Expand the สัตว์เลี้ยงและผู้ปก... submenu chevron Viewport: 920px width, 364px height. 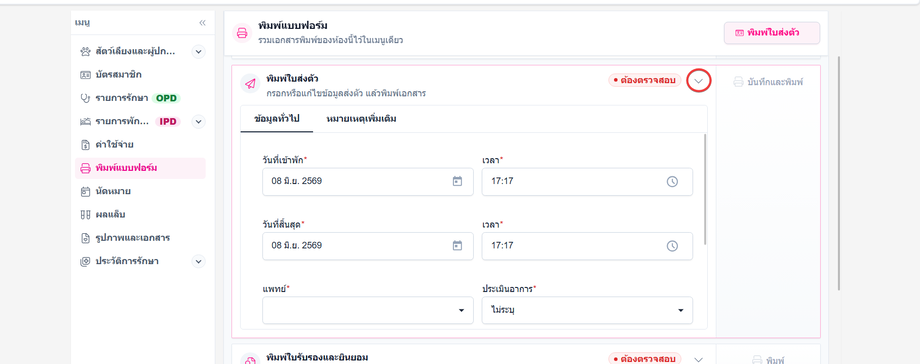pos(198,52)
